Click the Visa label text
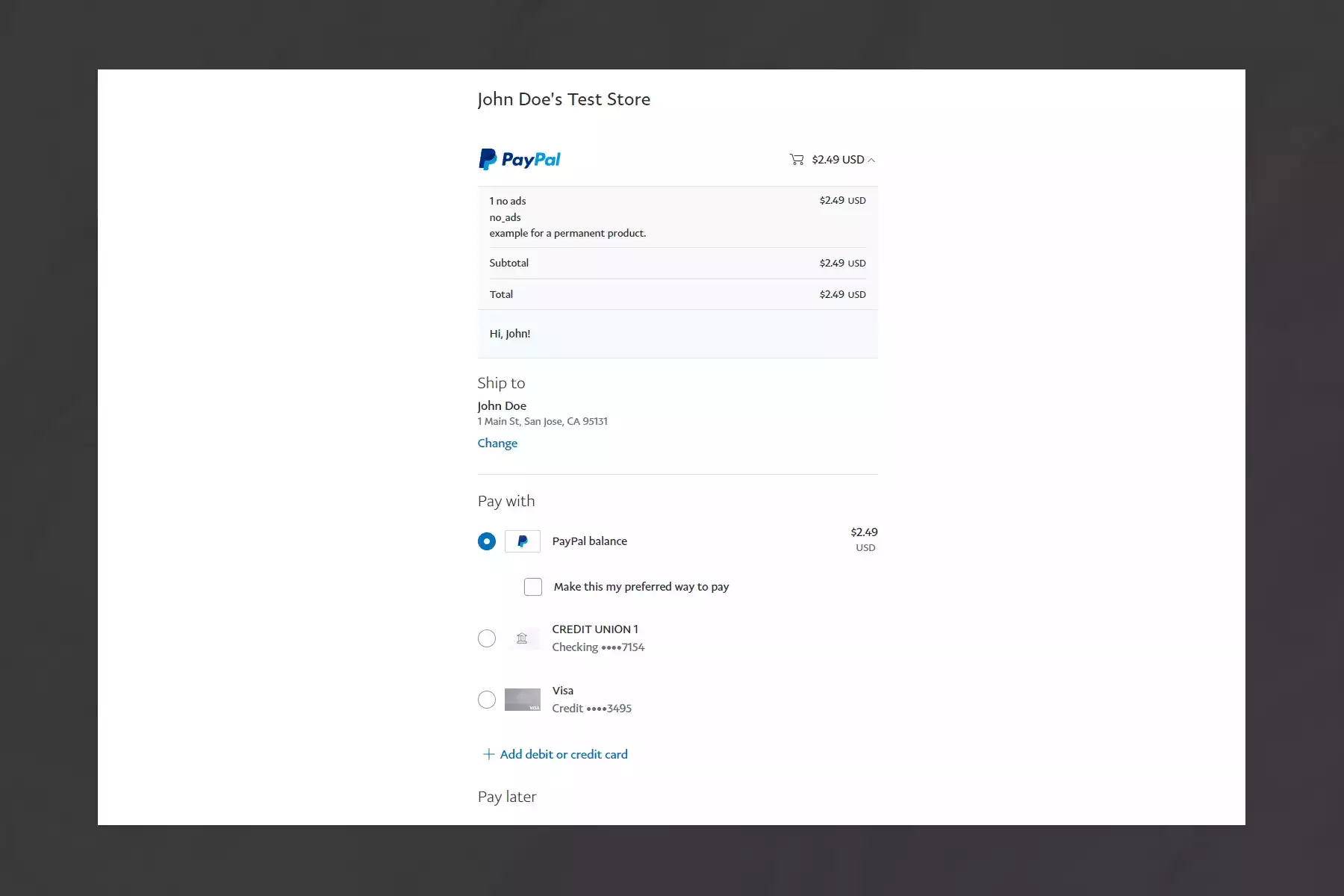Viewport: 1344px width, 896px height. click(x=563, y=691)
